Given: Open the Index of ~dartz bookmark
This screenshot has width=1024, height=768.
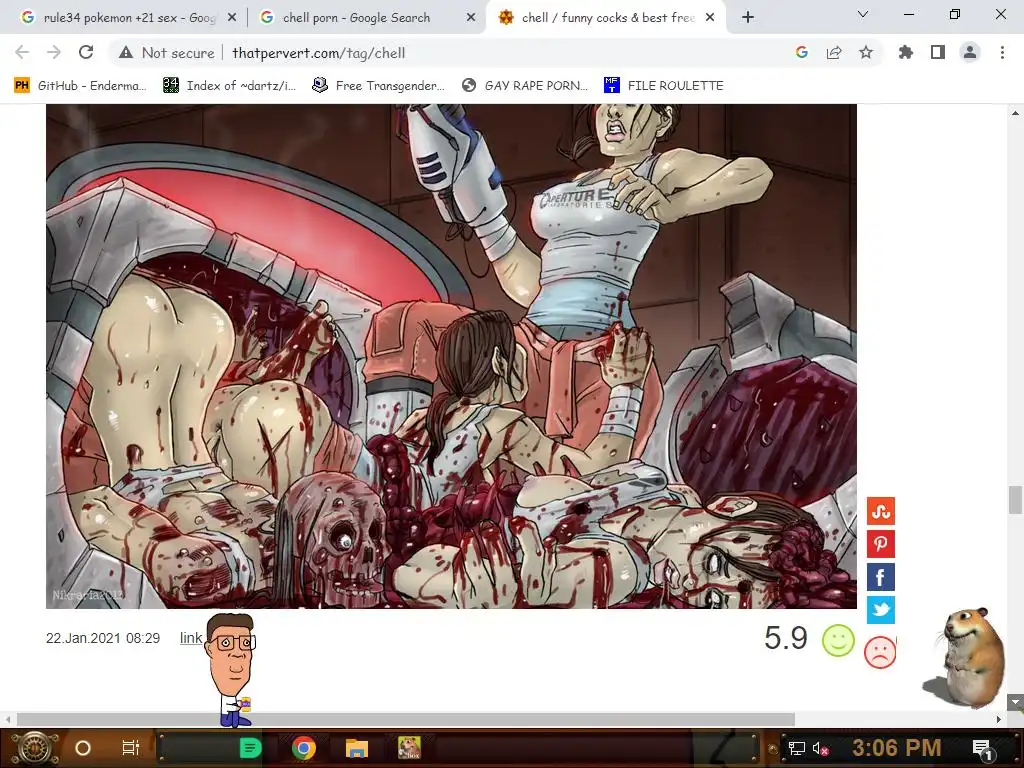Looking at the screenshot, I should 229,86.
